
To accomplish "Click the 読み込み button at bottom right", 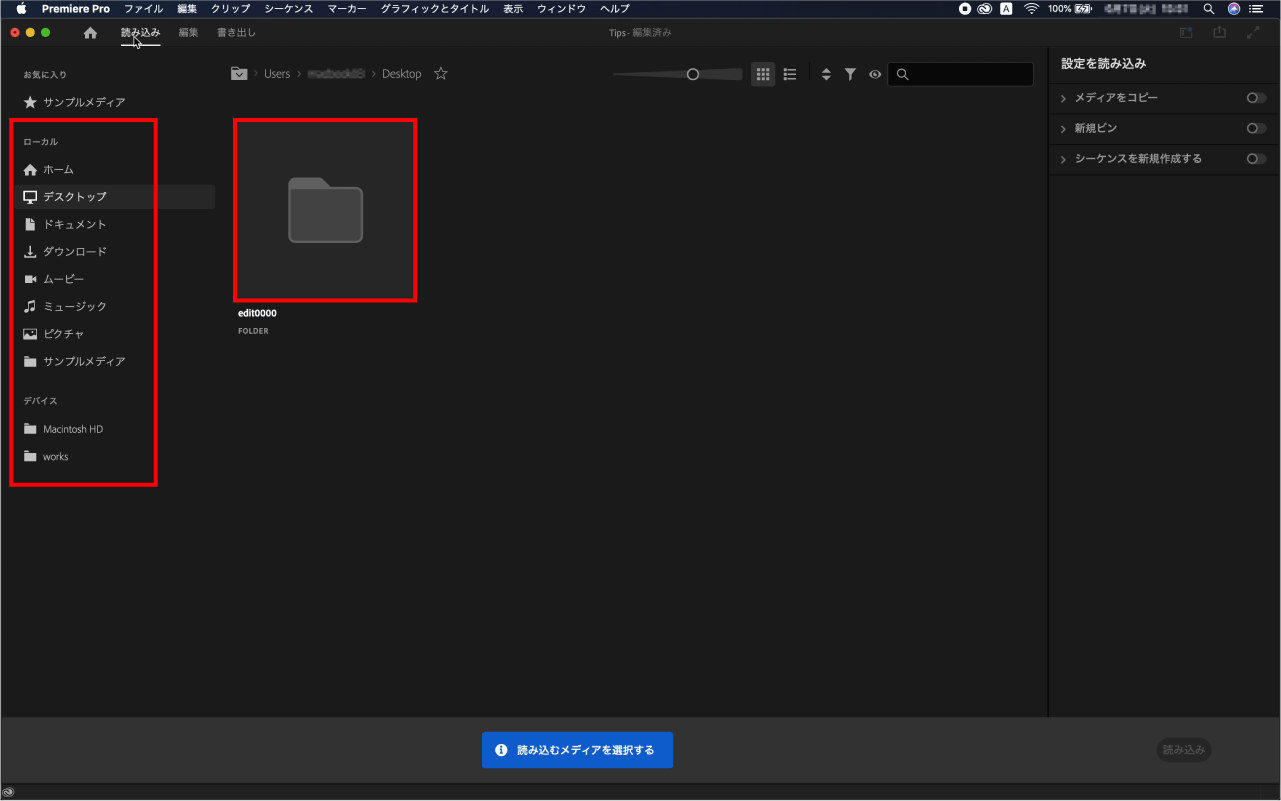I will tap(1184, 750).
